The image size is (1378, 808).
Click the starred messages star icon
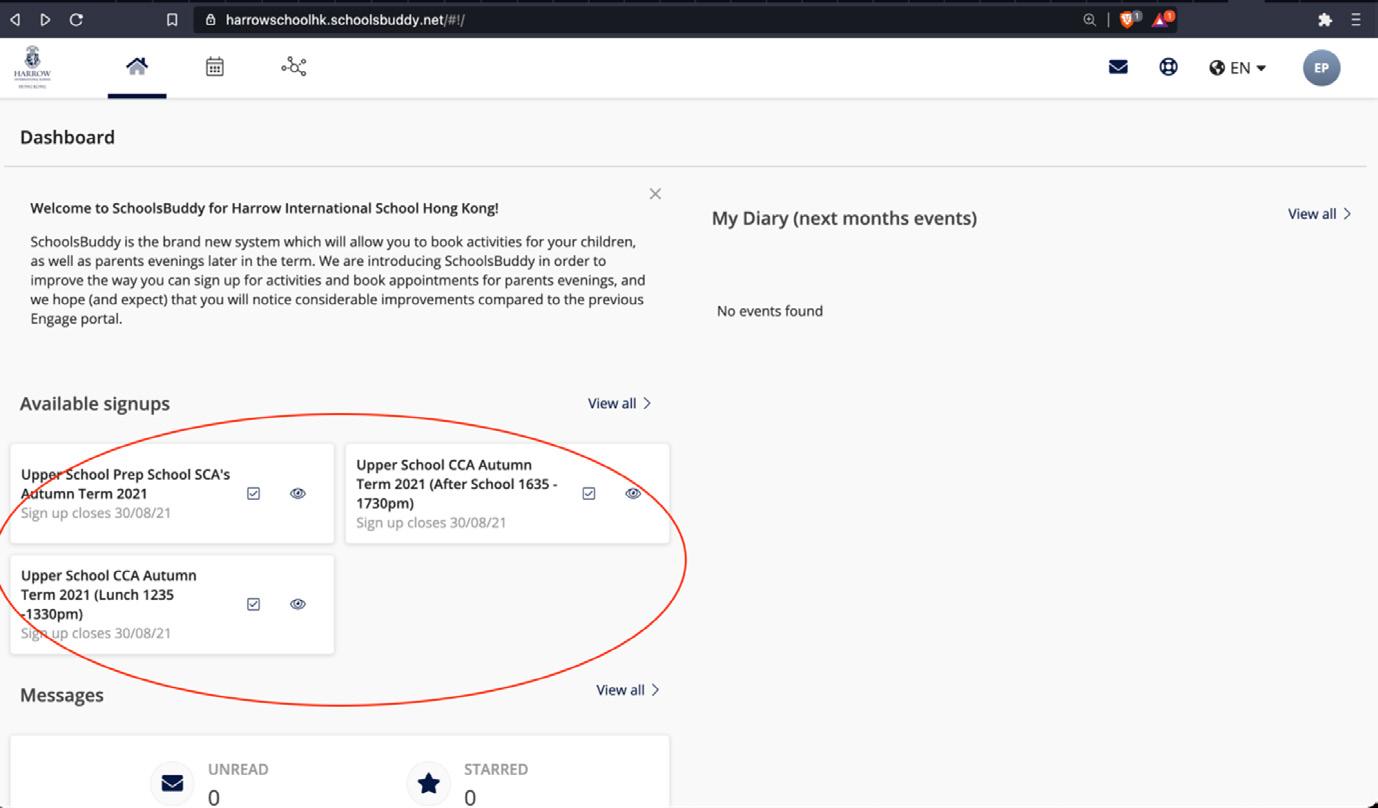pyautogui.click(x=429, y=783)
